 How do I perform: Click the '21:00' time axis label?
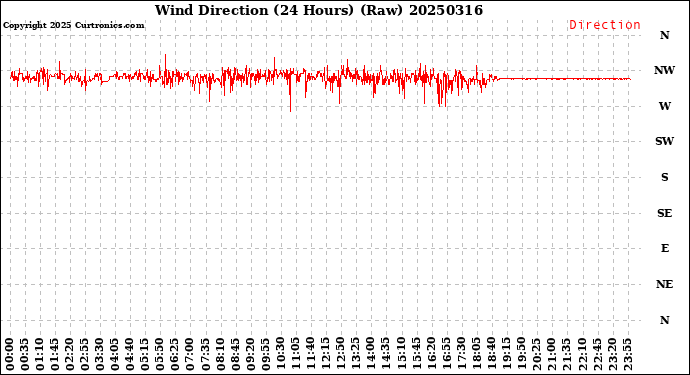[551, 355]
